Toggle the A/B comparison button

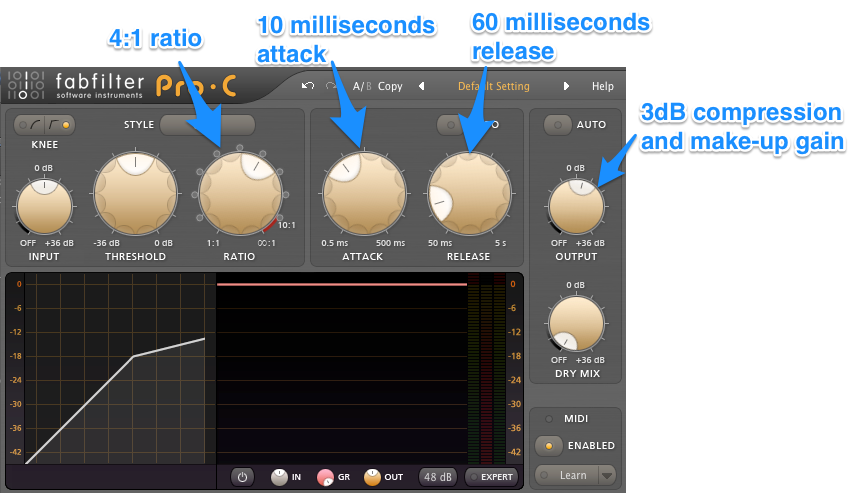[362, 86]
